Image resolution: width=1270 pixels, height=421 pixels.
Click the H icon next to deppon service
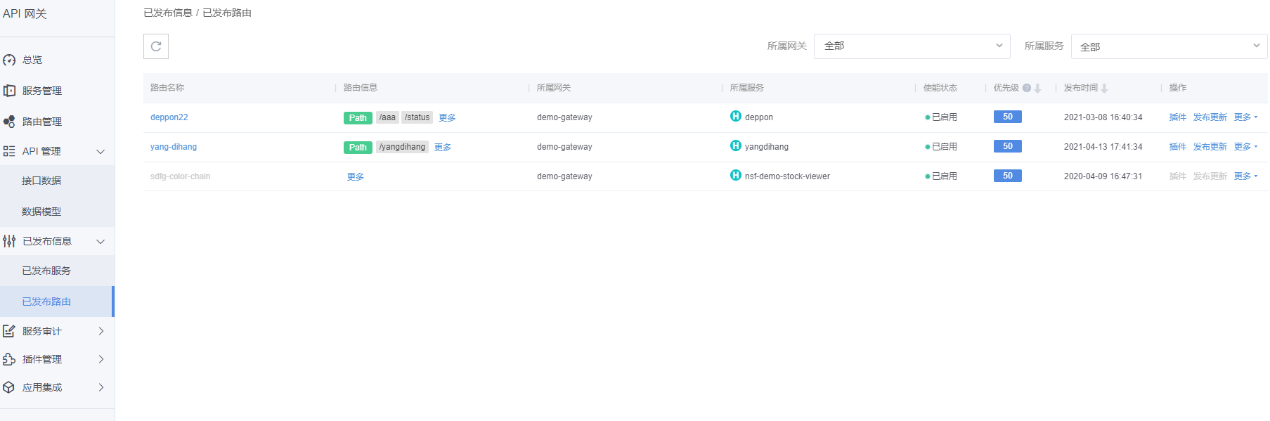(x=736, y=117)
